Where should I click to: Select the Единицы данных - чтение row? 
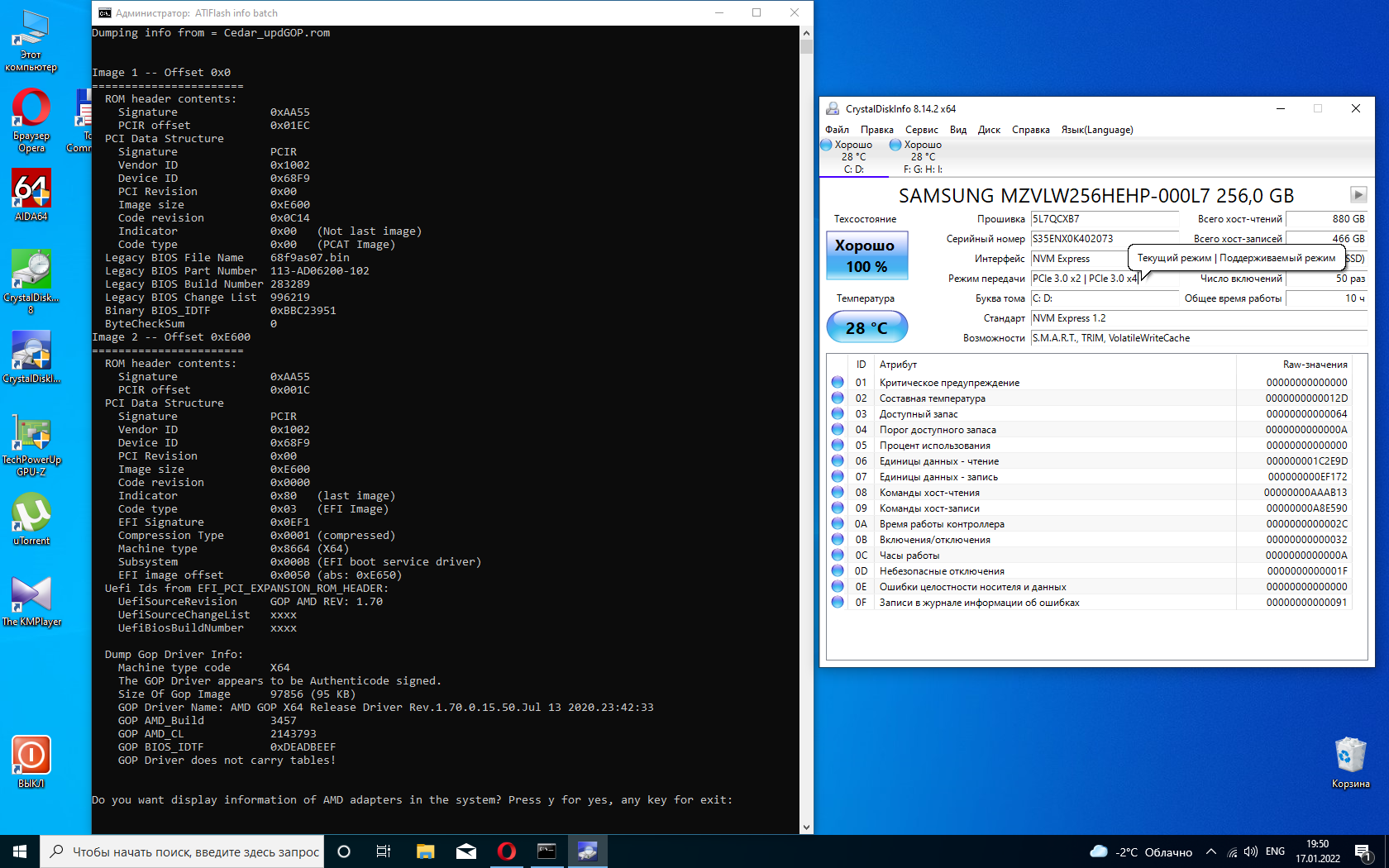(x=1091, y=461)
